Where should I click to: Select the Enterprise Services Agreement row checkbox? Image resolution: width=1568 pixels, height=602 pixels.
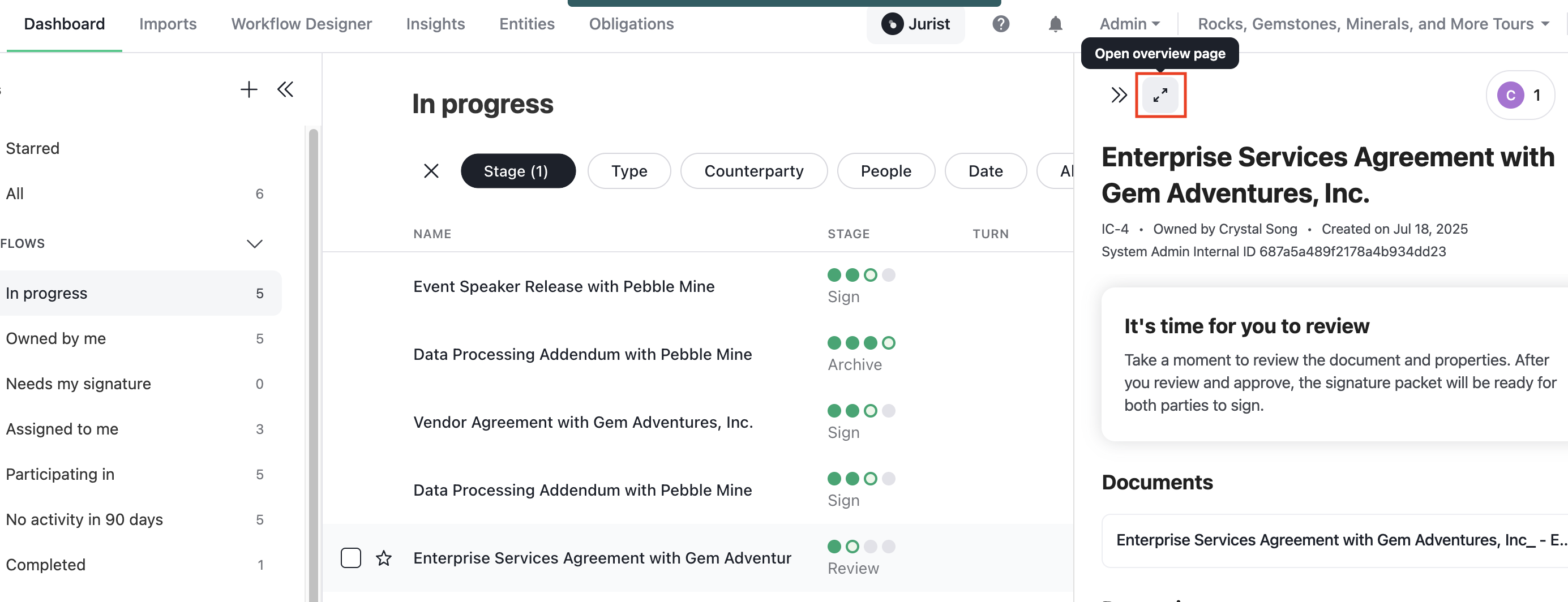350,557
